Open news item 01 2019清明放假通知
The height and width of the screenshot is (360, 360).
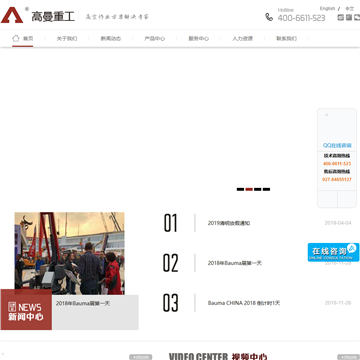[229, 223]
